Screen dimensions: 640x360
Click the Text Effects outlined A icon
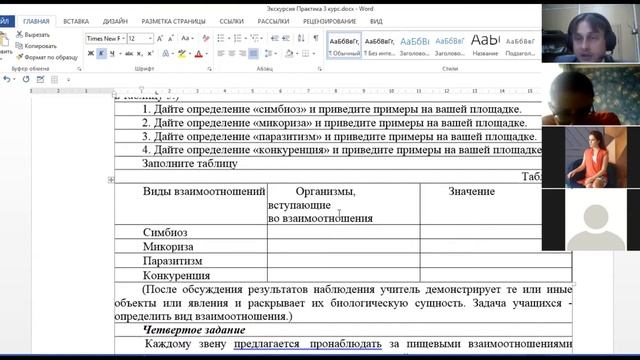tap(165, 53)
